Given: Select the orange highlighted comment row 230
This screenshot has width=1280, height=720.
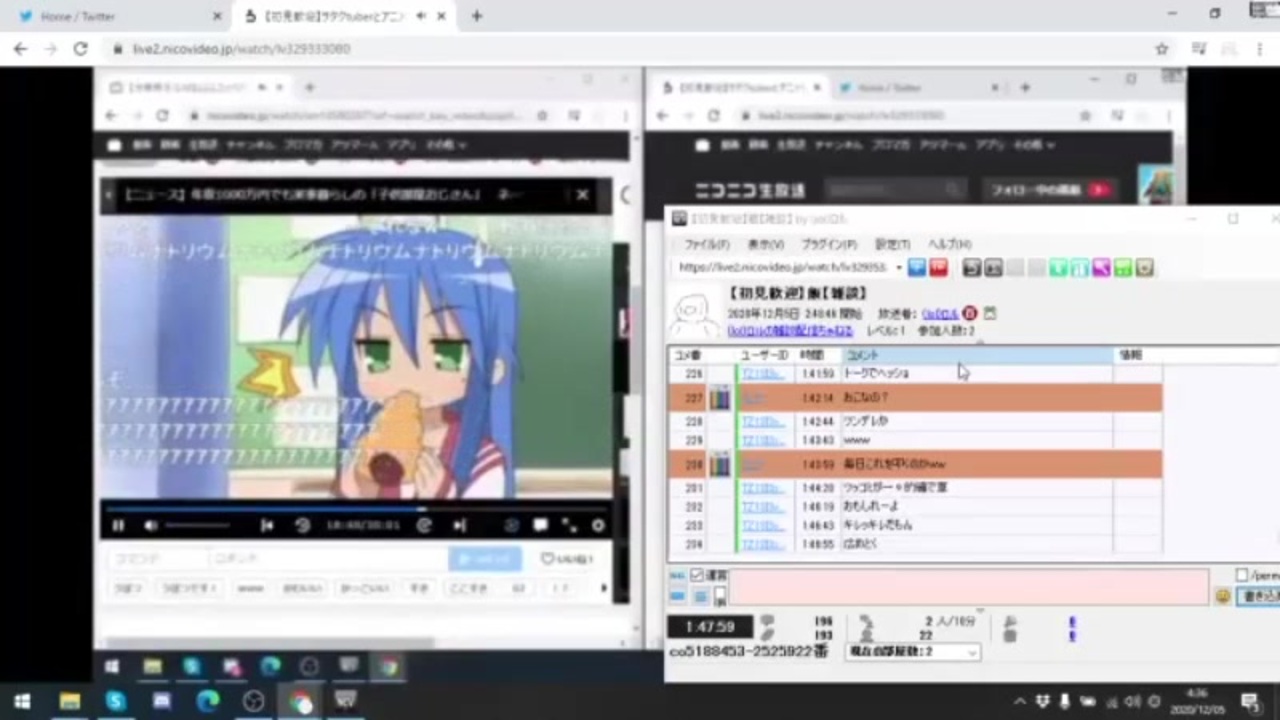Looking at the screenshot, I should pyautogui.click(x=915, y=464).
